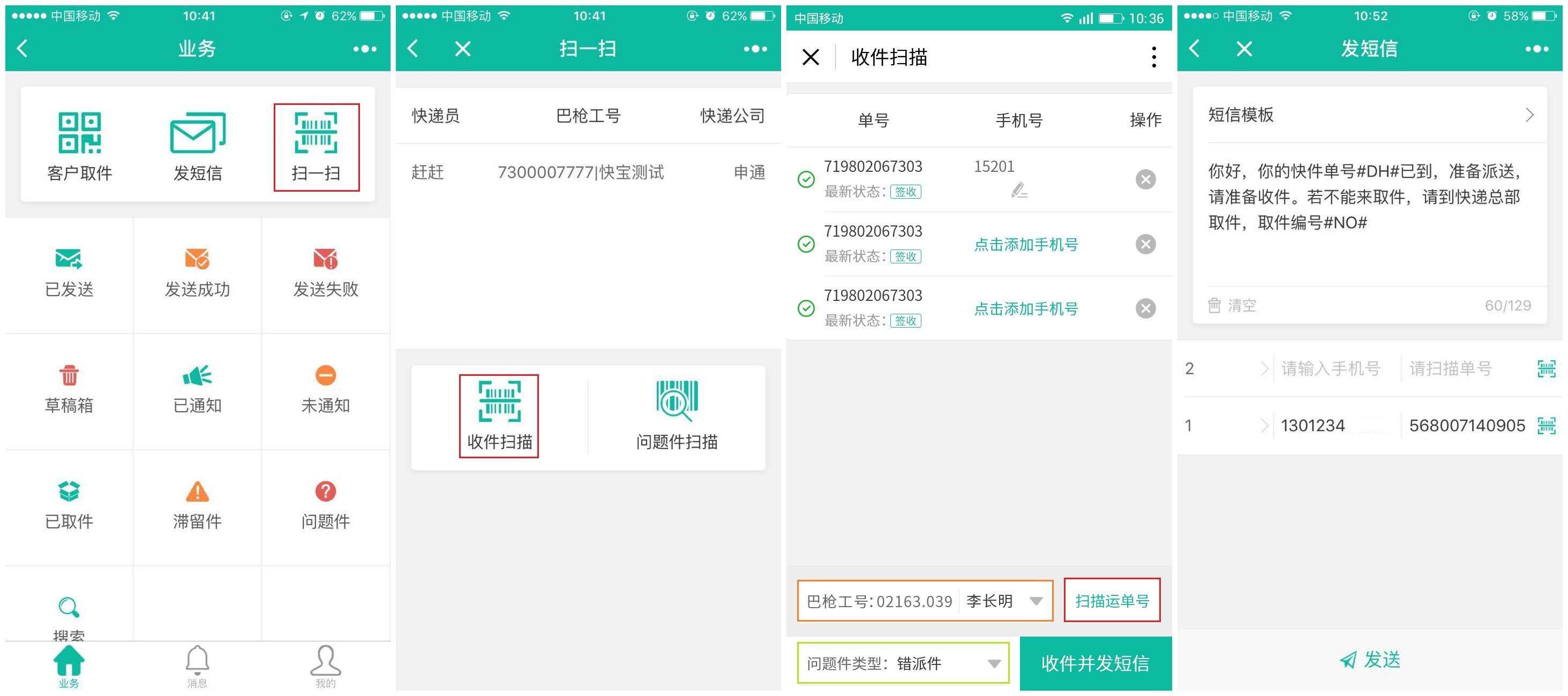Select 问题件扫描 scan icon
This screenshot has height=696, width=1568.
point(677,401)
